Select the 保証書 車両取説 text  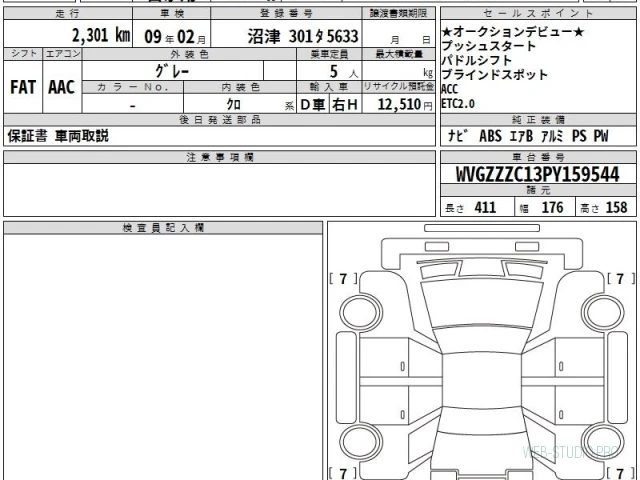click(x=58, y=136)
